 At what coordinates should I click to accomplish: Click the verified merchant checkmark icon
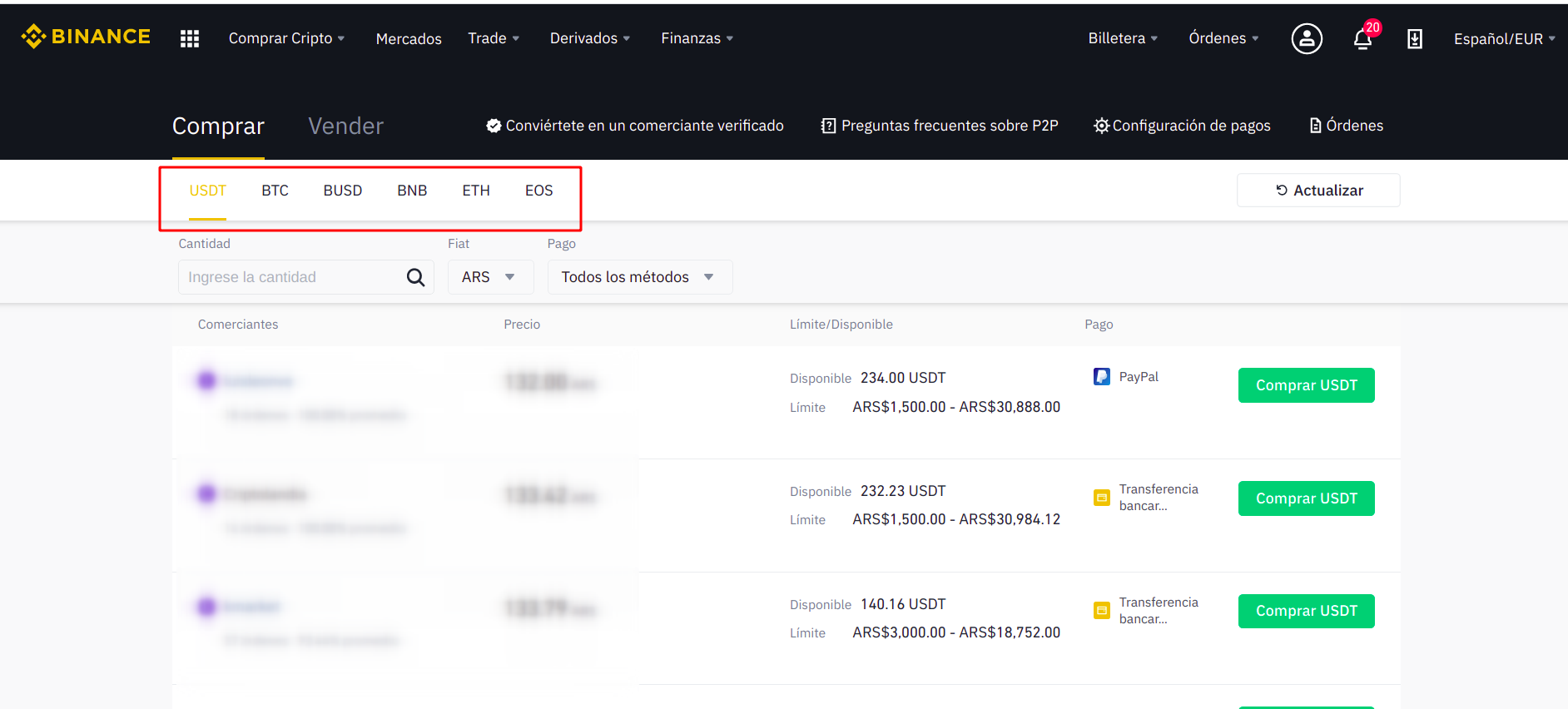click(494, 126)
